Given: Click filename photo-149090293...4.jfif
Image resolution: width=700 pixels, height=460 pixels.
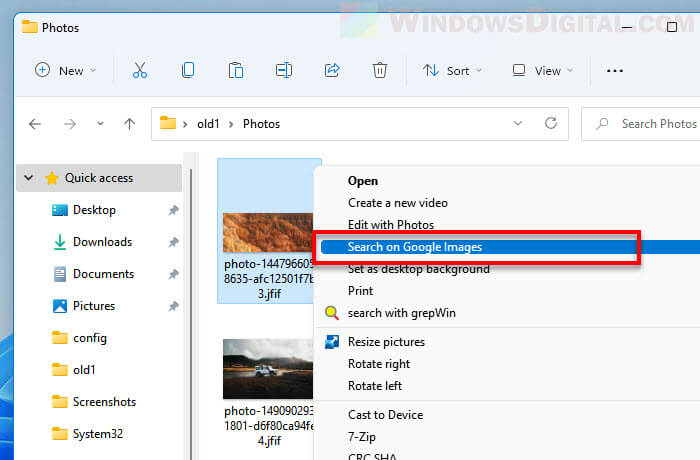Looking at the screenshot, I should 269,426.
